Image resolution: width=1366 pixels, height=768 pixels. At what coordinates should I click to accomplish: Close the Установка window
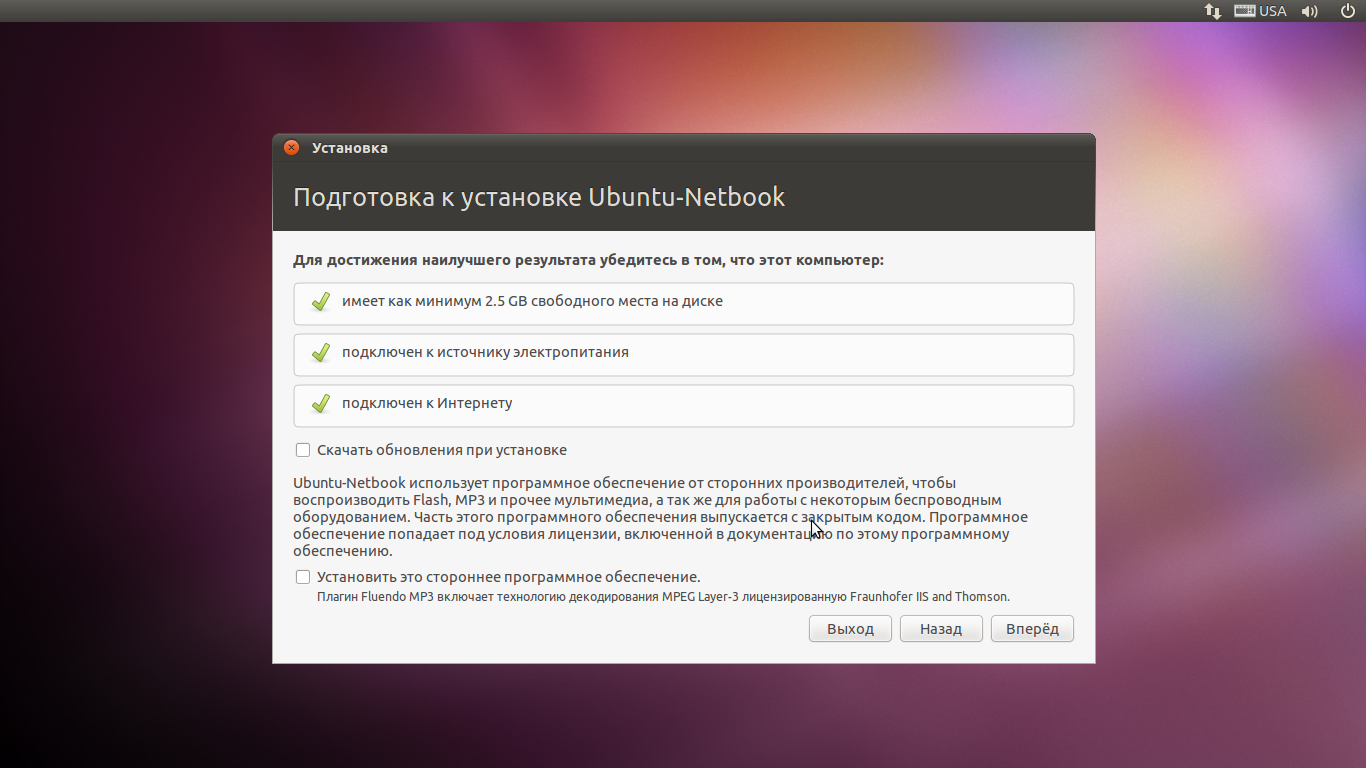(x=291, y=148)
